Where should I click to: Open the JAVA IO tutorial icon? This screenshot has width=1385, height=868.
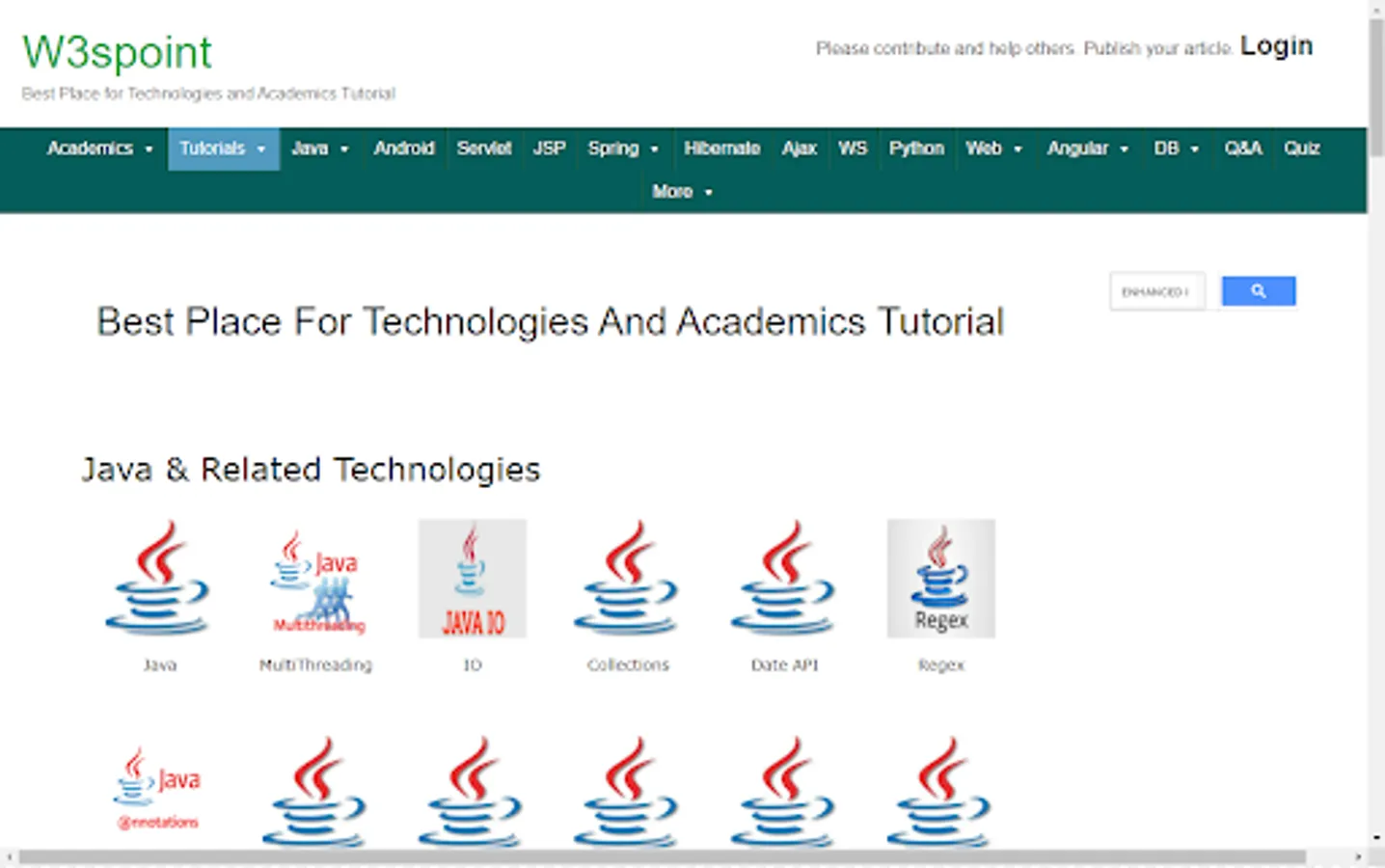point(473,578)
